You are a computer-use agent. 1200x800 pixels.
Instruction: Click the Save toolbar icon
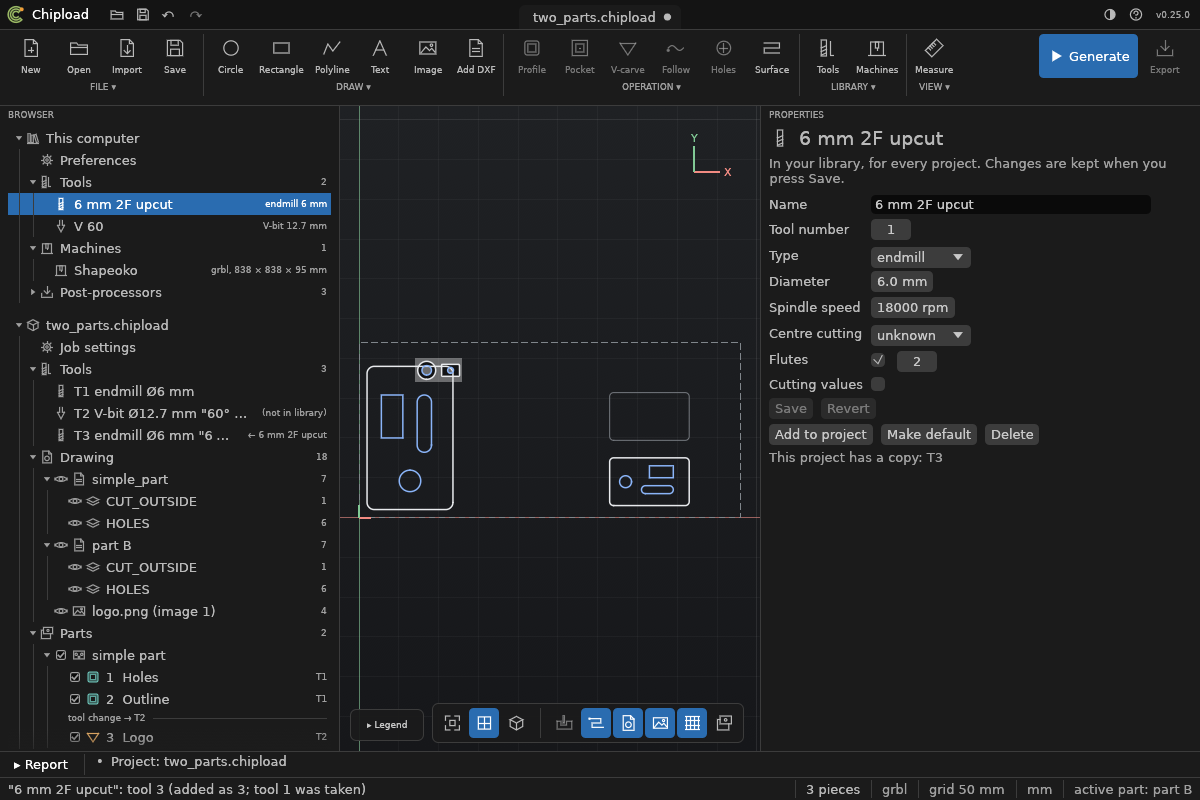[x=175, y=56]
